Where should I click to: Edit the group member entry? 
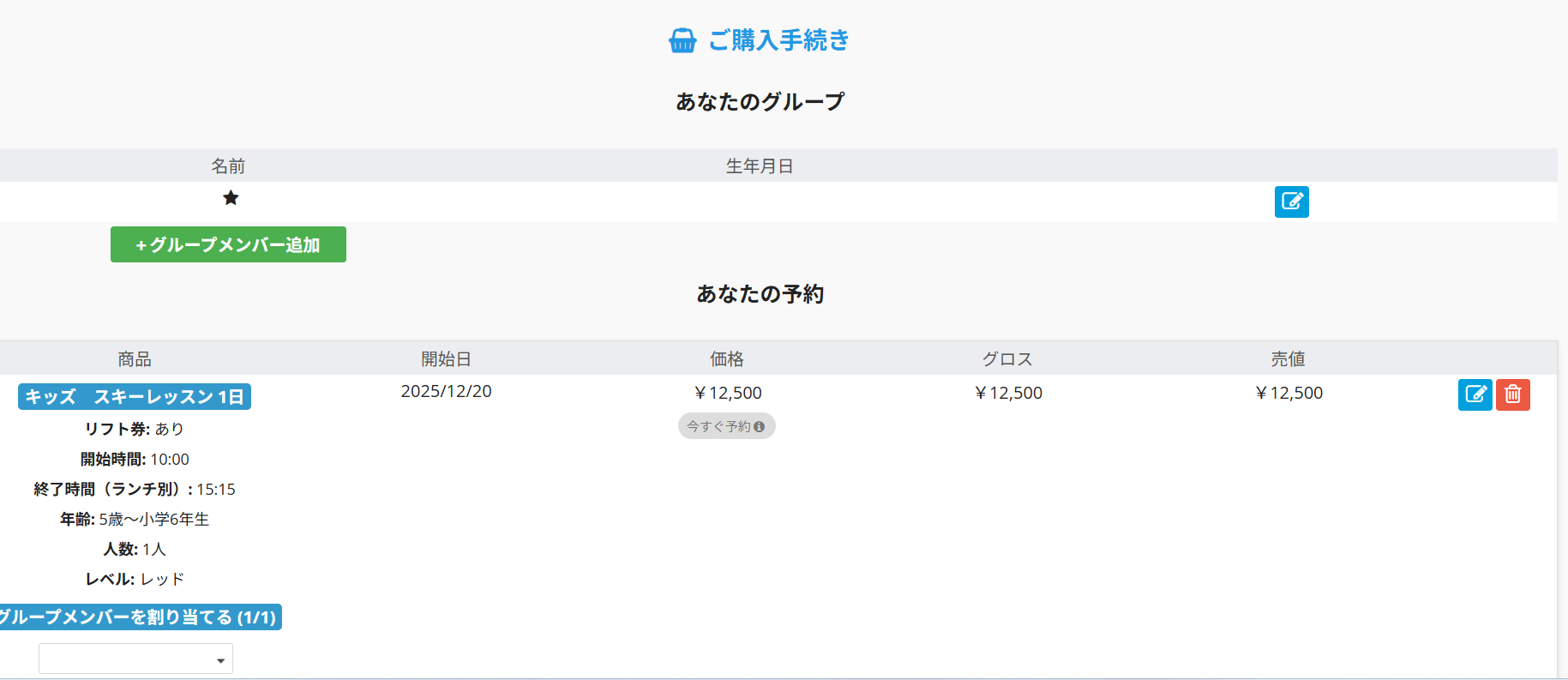pyautogui.click(x=1291, y=202)
